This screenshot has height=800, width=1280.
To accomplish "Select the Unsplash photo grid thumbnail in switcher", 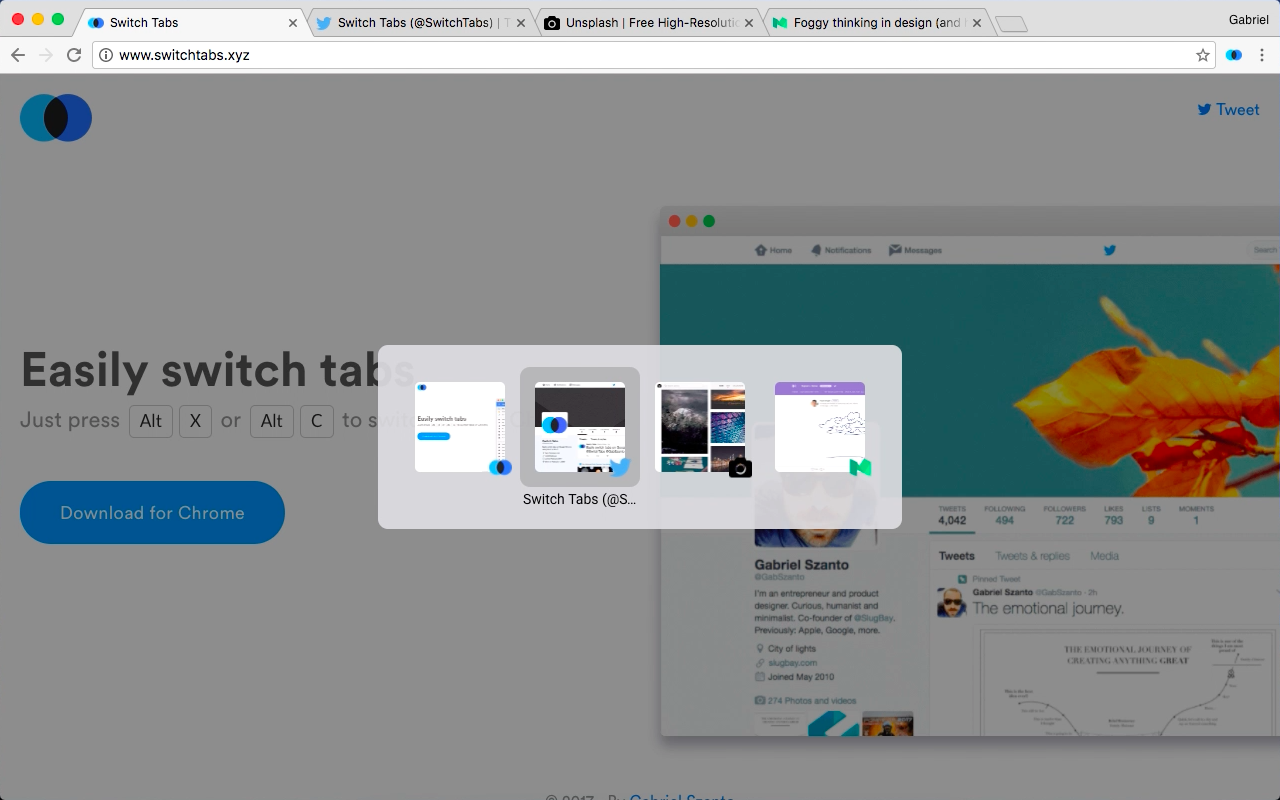I will pos(700,427).
